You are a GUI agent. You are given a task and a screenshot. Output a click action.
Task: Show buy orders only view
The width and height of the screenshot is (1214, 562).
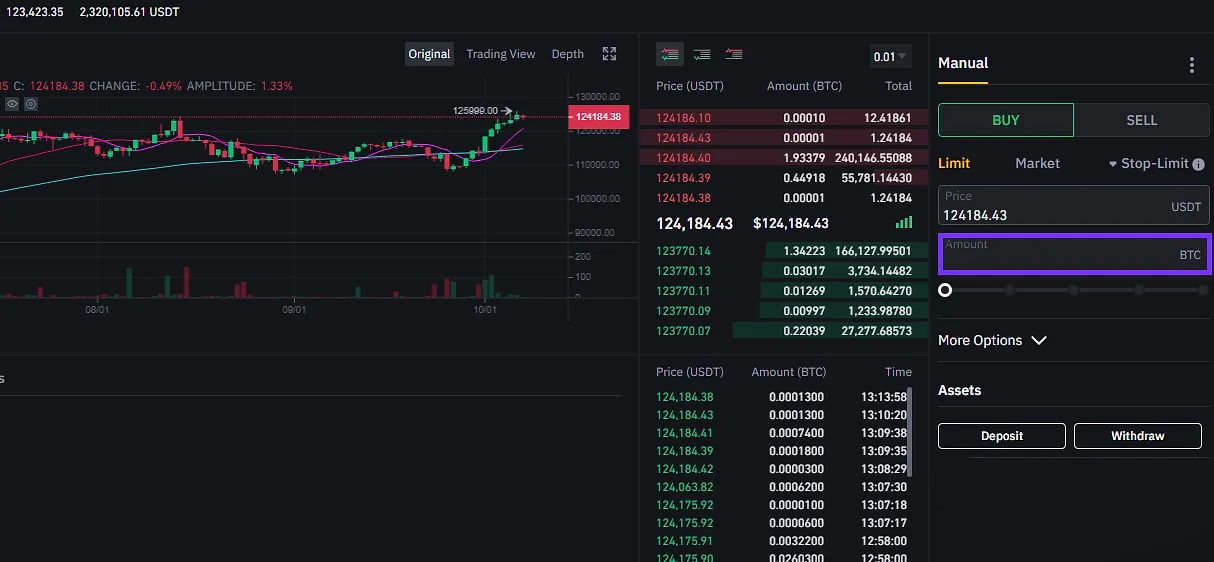[x=702, y=54]
